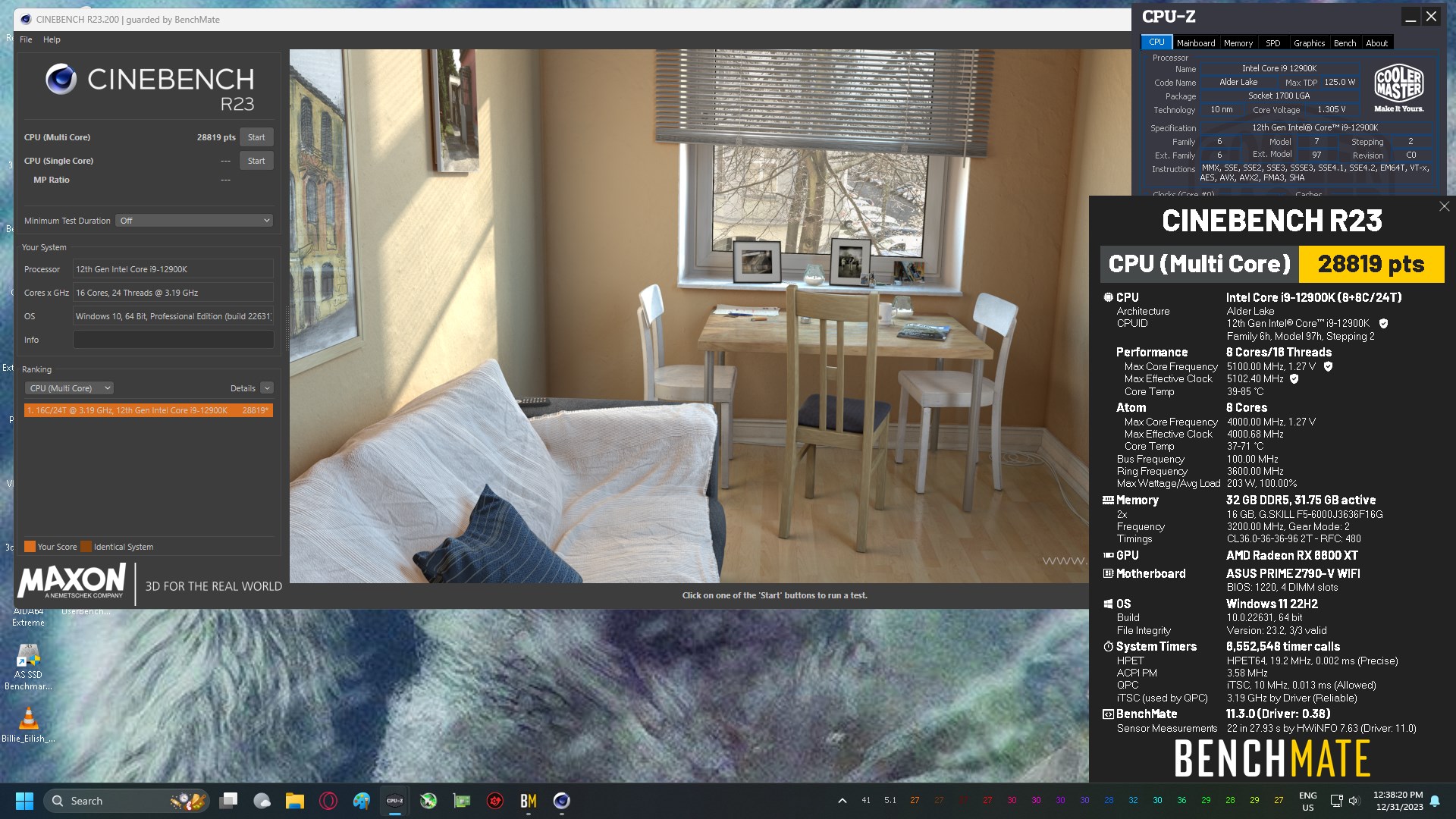Click the Identical System legend swatch
The height and width of the screenshot is (819, 1456).
coord(86,547)
